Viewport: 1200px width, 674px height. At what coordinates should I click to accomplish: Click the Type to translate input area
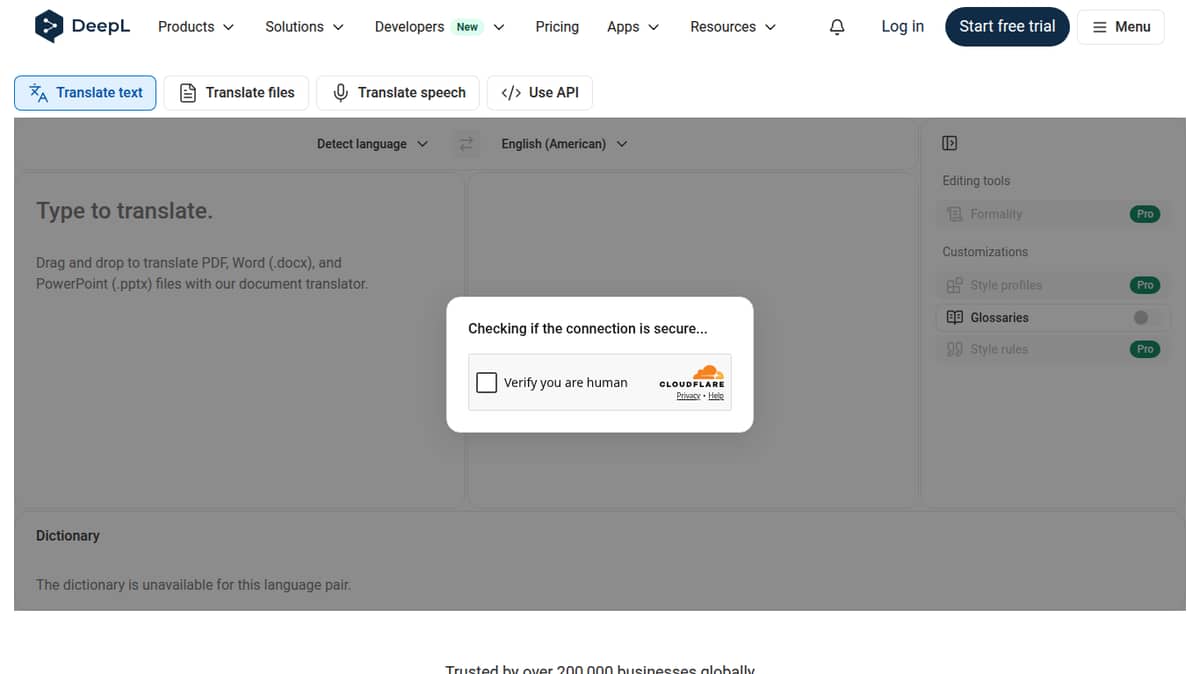point(239,340)
